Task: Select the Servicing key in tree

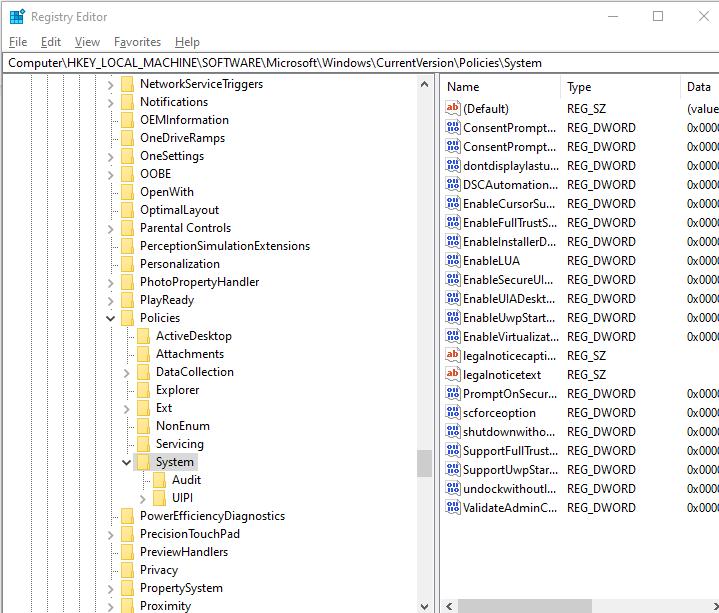Action: [x=179, y=444]
